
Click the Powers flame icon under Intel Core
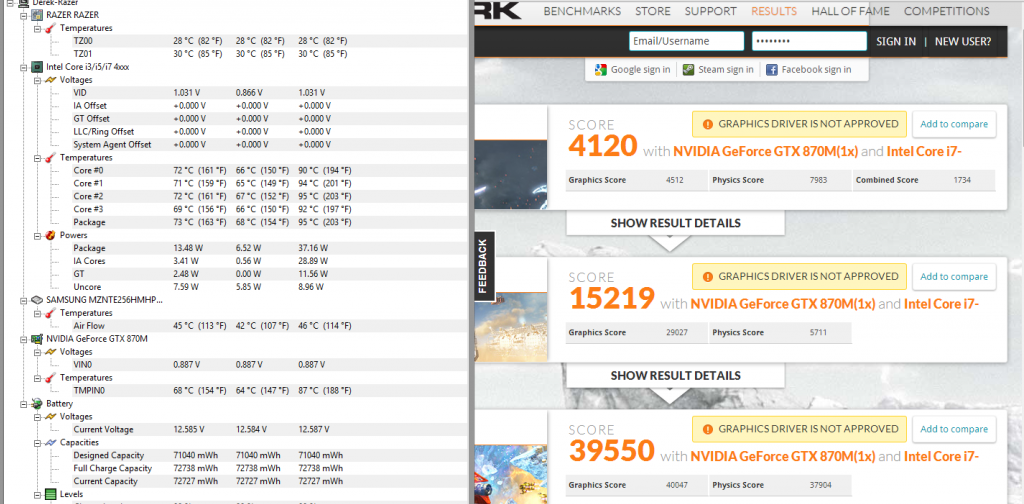[x=51, y=235]
